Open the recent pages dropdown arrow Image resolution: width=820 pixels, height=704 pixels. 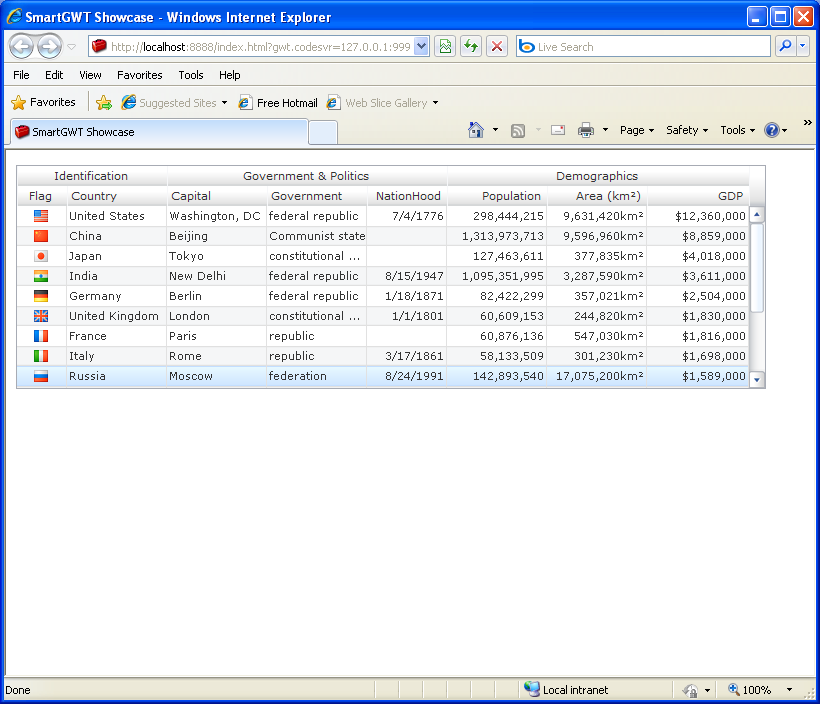click(72, 47)
